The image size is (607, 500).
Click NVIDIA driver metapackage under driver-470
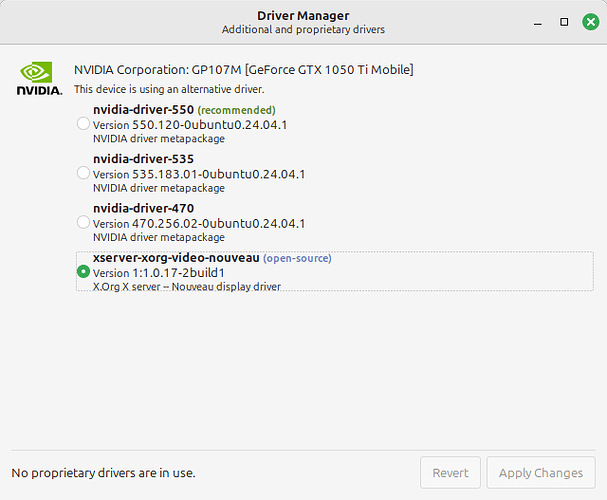tap(159, 237)
